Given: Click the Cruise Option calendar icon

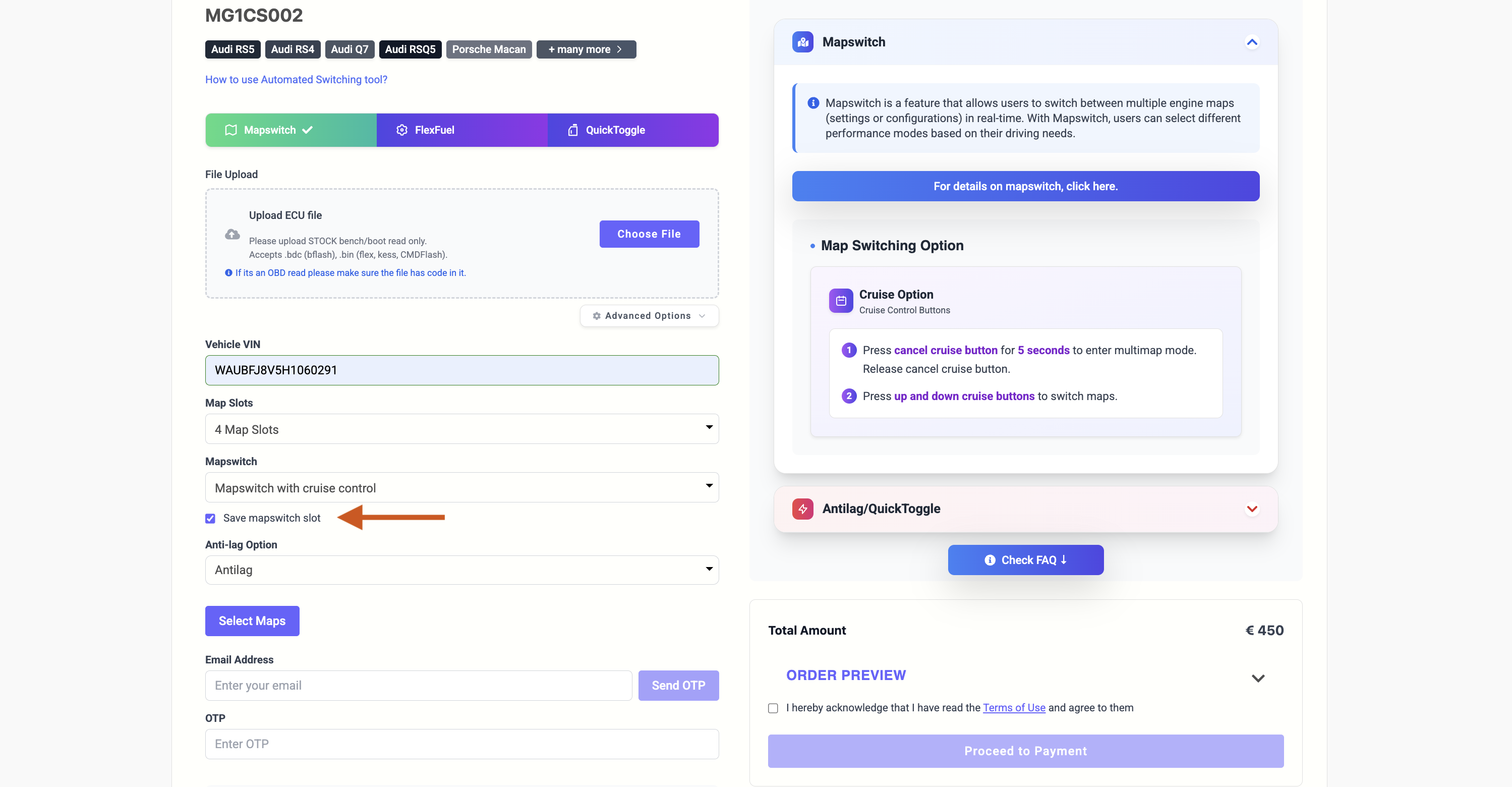Looking at the screenshot, I should point(841,301).
